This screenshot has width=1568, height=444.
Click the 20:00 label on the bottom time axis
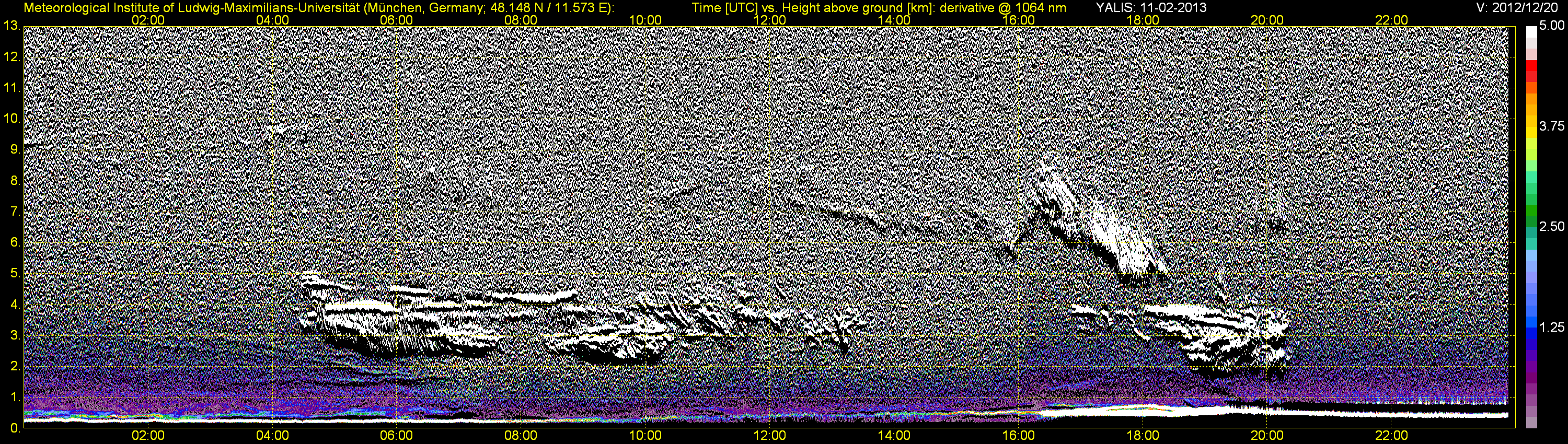1267,436
